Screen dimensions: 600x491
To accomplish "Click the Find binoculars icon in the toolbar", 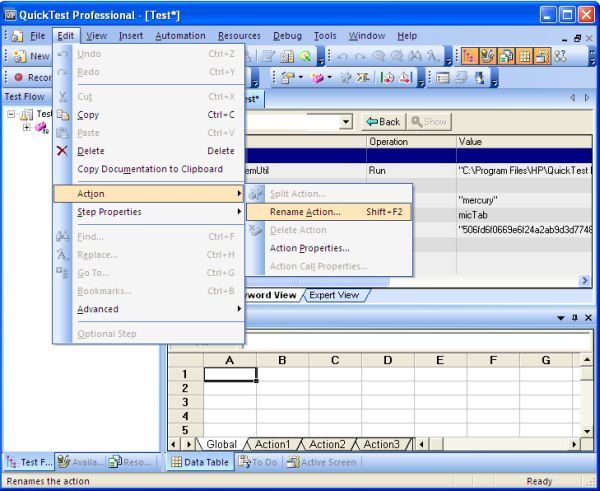I will click(x=415, y=57).
